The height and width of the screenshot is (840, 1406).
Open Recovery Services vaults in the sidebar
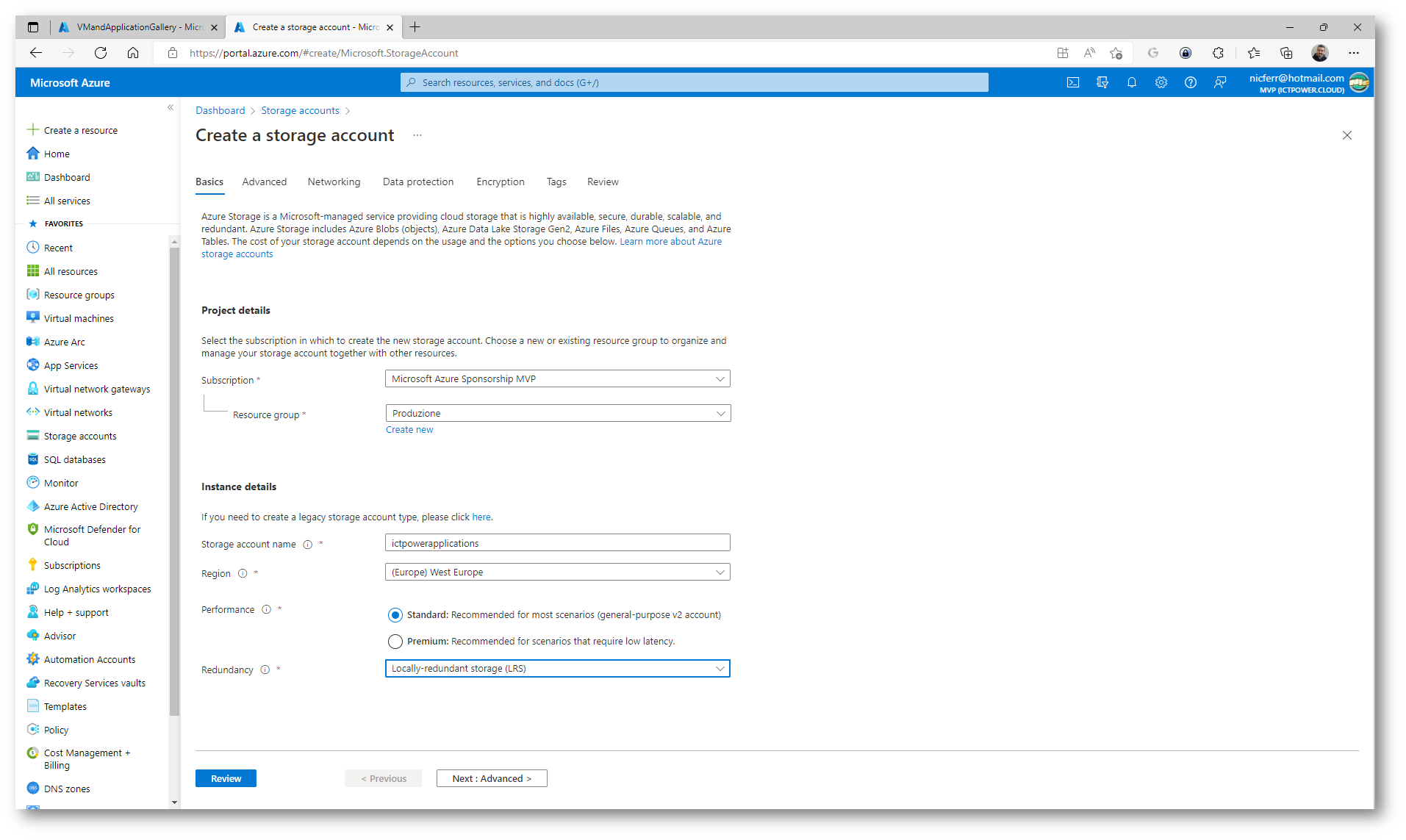pyautogui.click(x=95, y=683)
